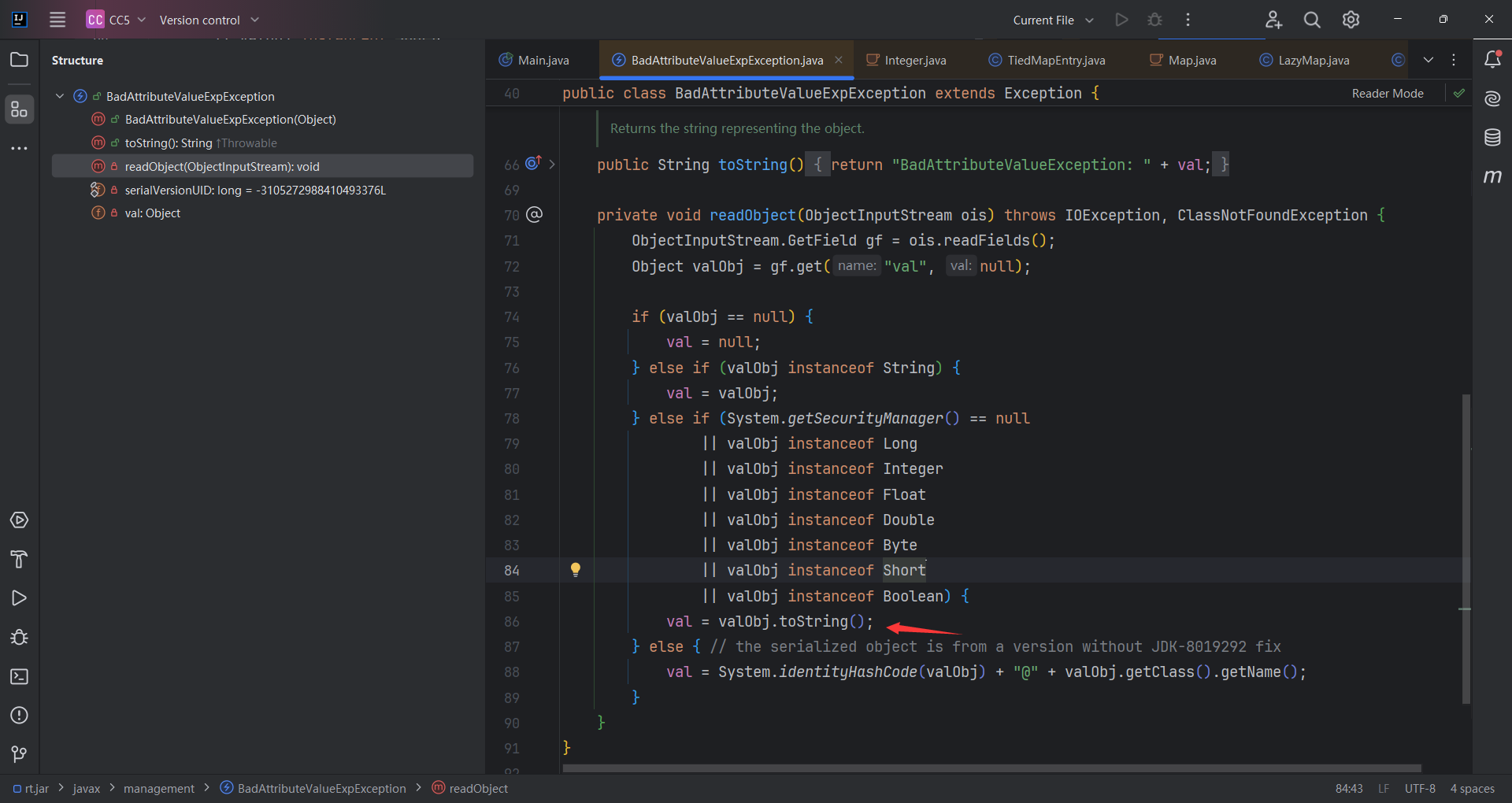The image size is (1512, 803).
Task: Click the override gutter icon on line 66
Action: (534, 163)
